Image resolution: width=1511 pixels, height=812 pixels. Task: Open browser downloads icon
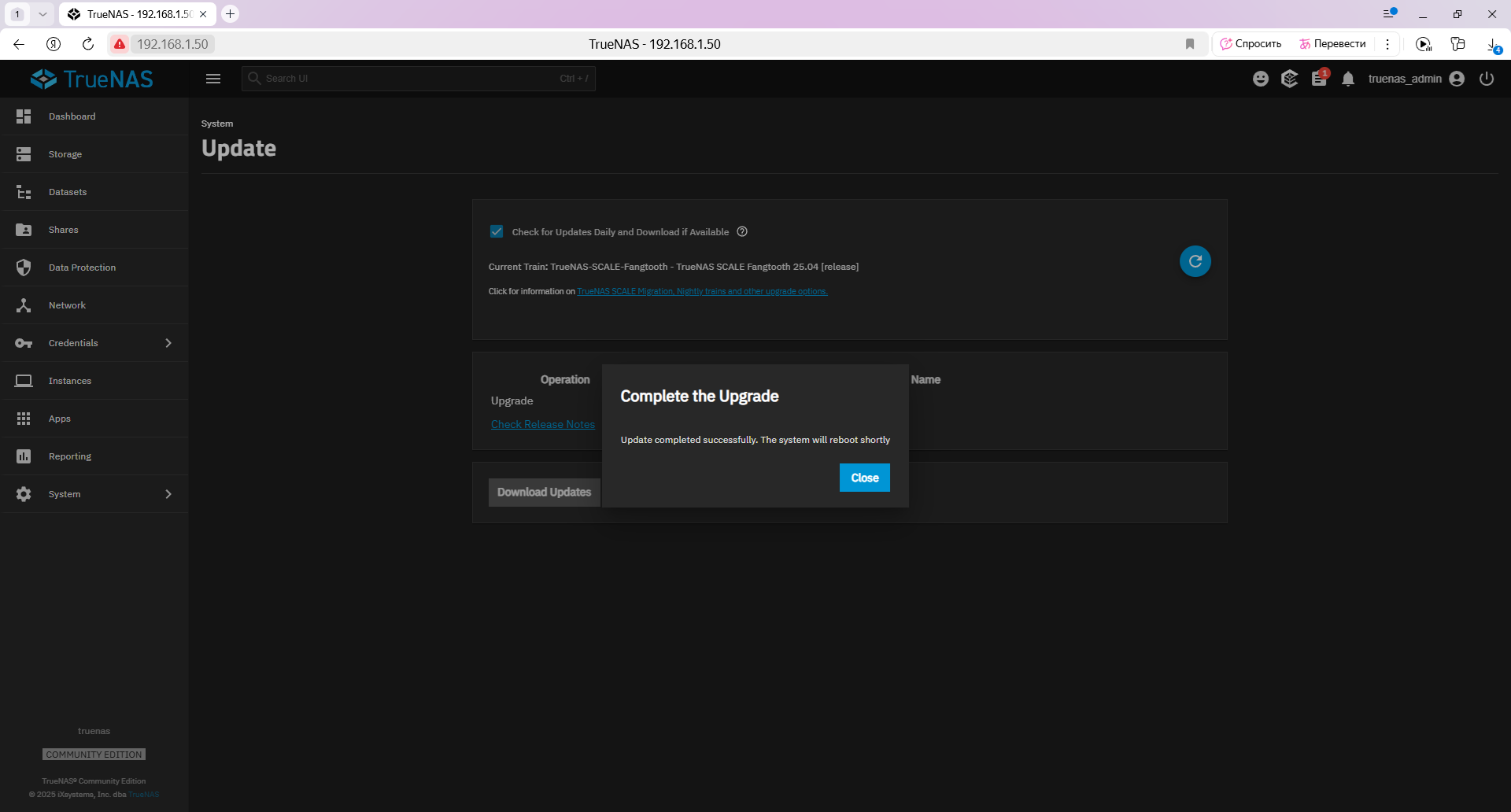click(1493, 45)
